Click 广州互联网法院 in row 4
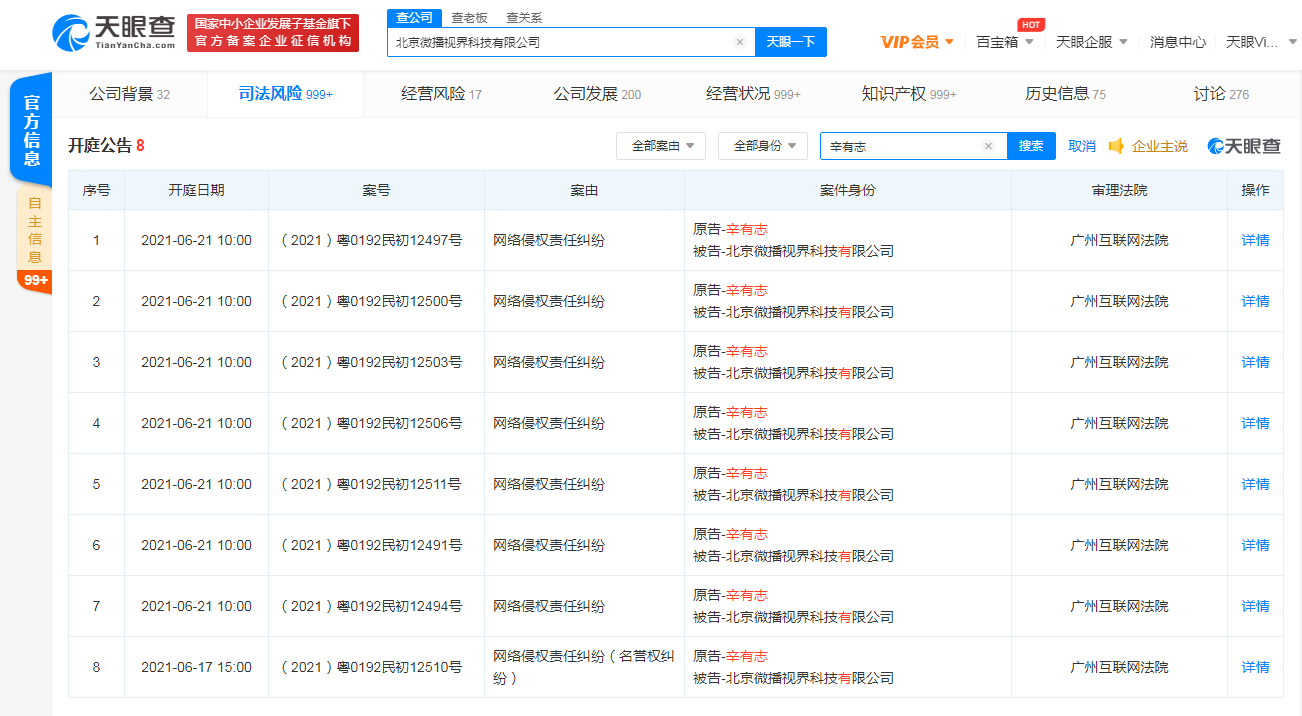 coord(1119,423)
